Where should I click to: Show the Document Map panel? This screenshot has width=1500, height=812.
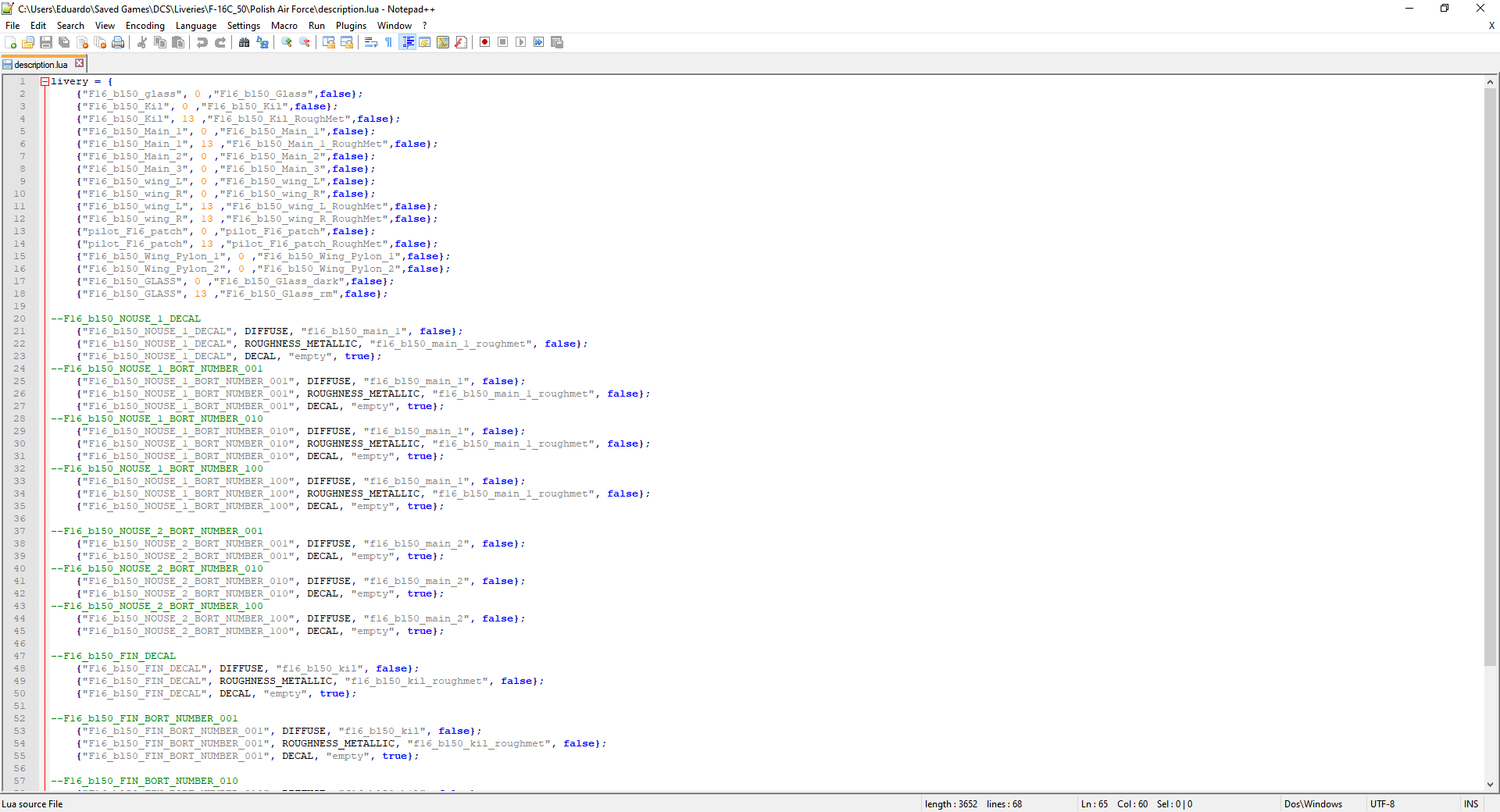tap(443, 42)
